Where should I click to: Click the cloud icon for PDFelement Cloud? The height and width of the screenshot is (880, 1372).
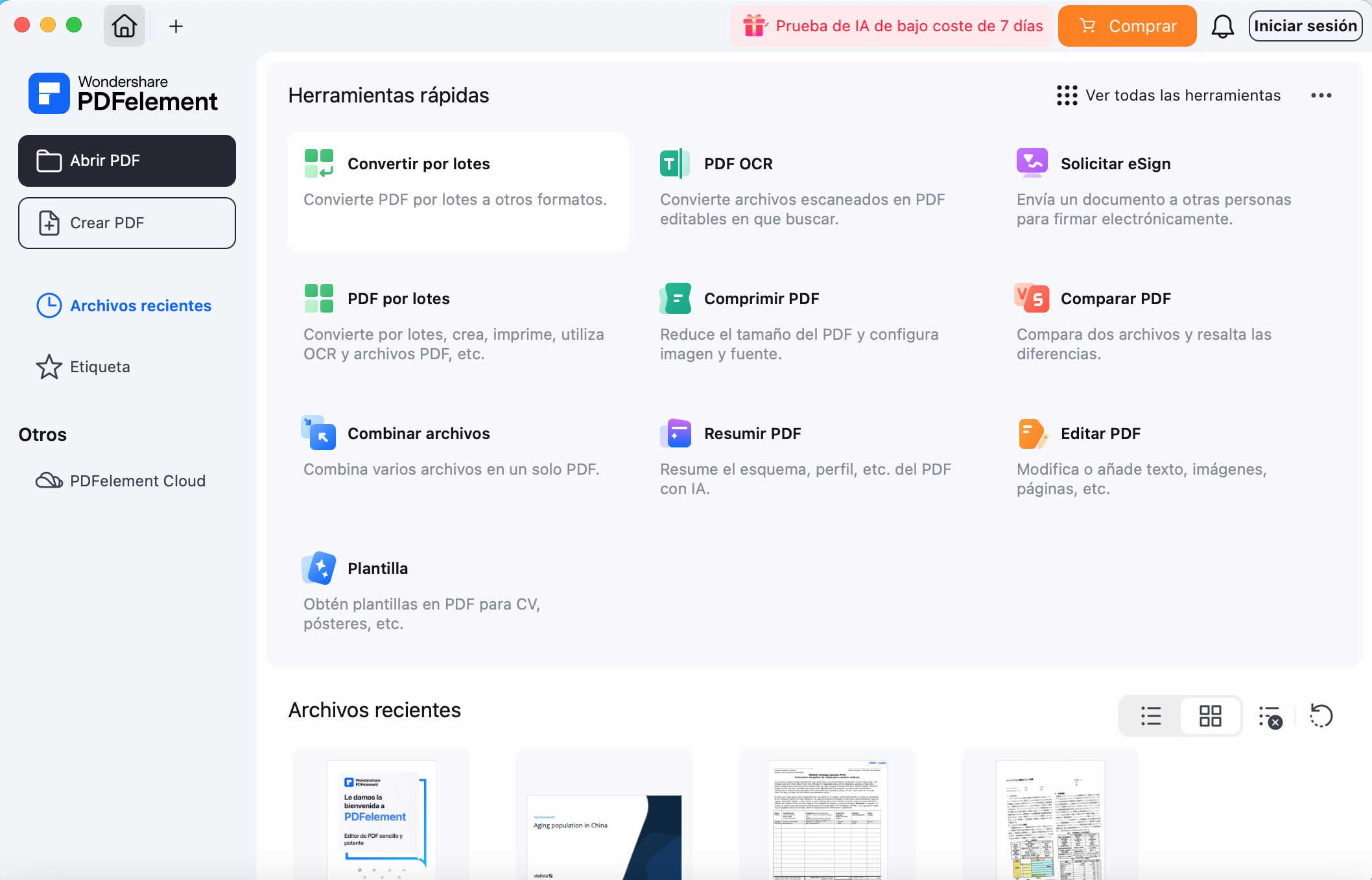point(49,481)
